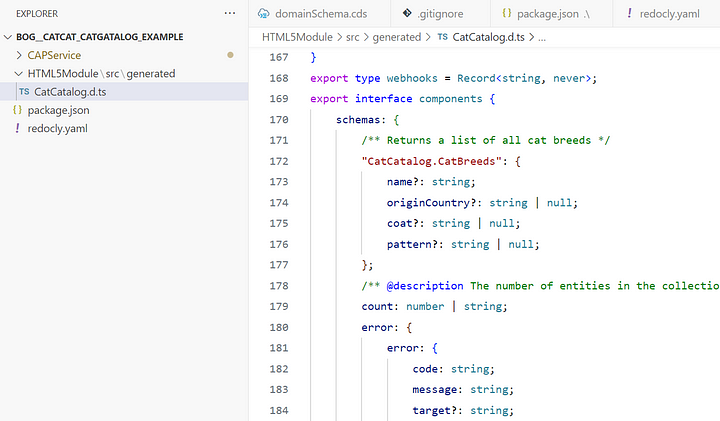Click 'webhooks' type name on line 168
This screenshot has height=421, width=720.
click(412, 78)
